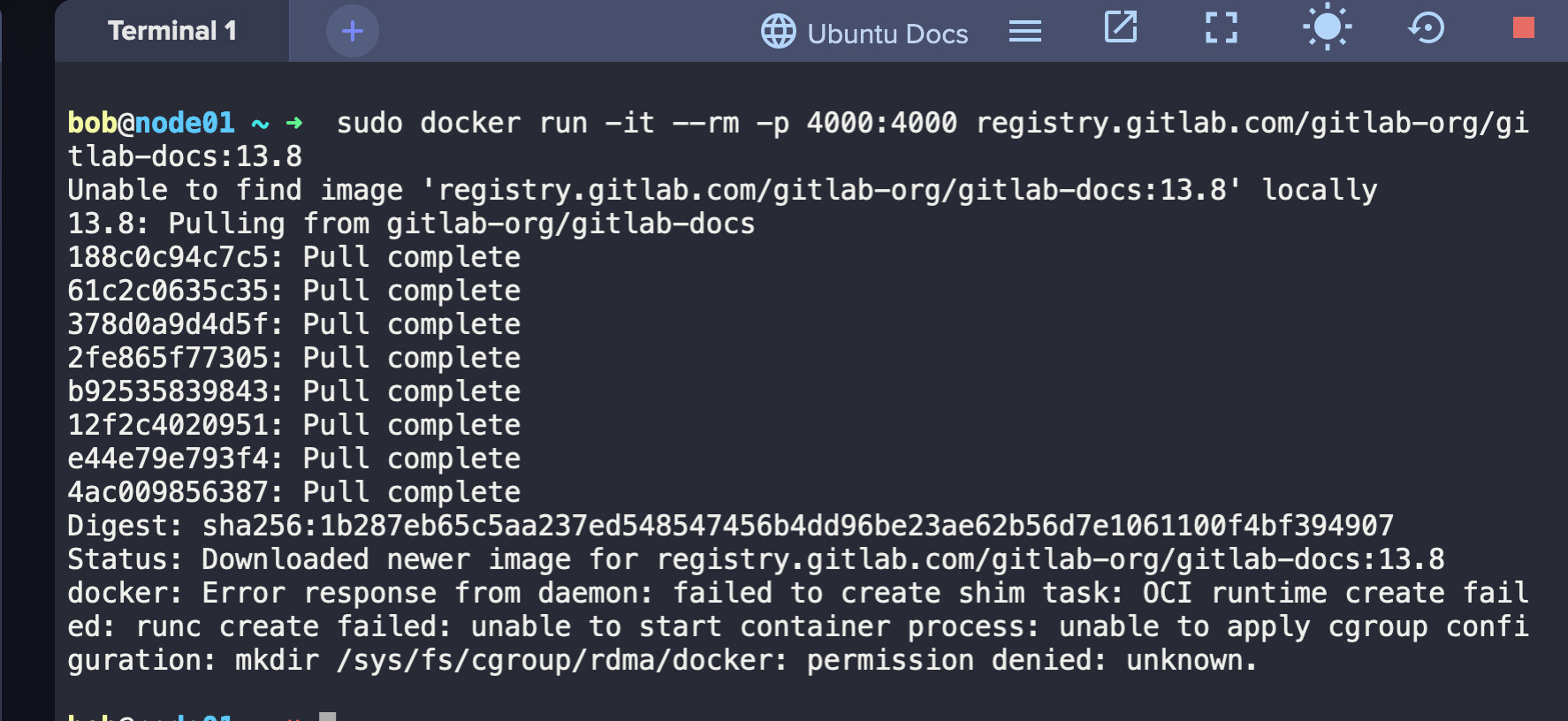Click the sudo docker run command text
Screen dimensions: 1568x721
point(645,123)
